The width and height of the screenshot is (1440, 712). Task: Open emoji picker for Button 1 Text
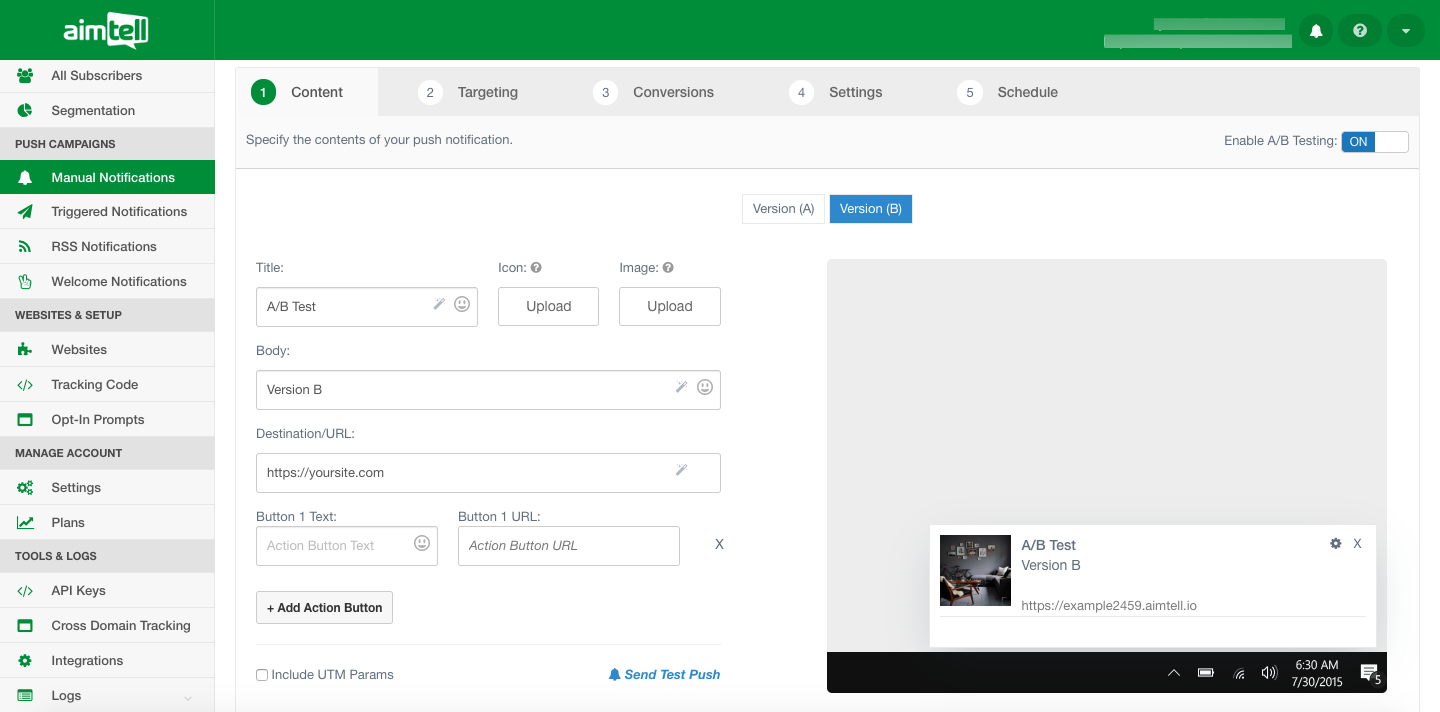(422, 543)
